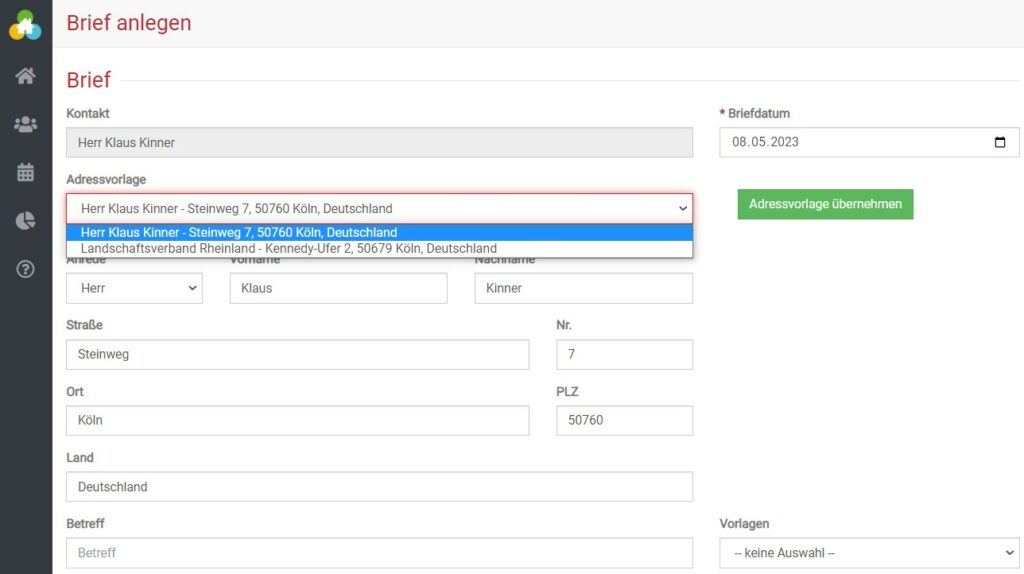The image size is (1024, 574).
Task: Open the Home icon in sidebar
Action: pyautogui.click(x=25, y=76)
